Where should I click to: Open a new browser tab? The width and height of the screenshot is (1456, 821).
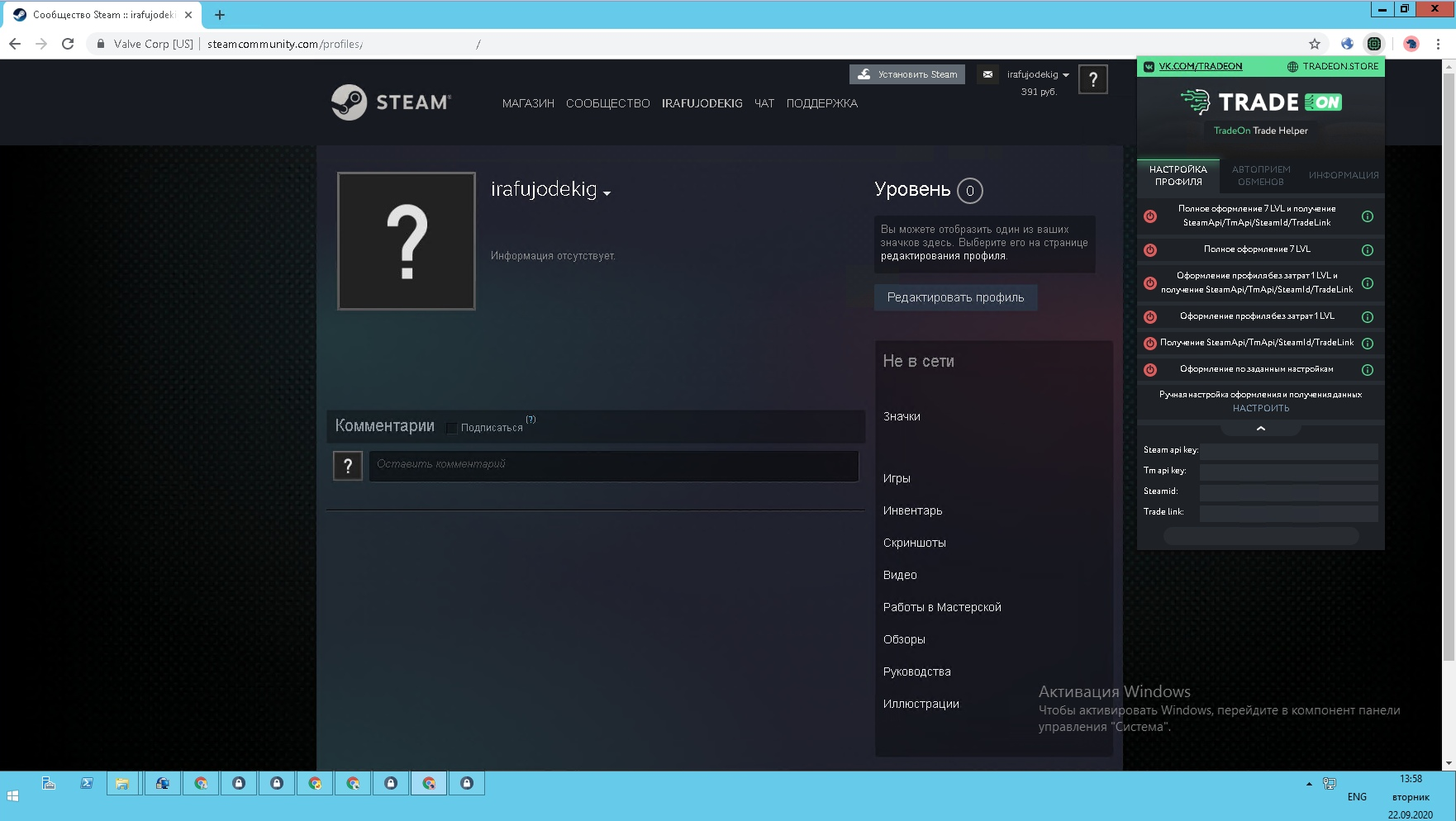pyautogui.click(x=220, y=15)
